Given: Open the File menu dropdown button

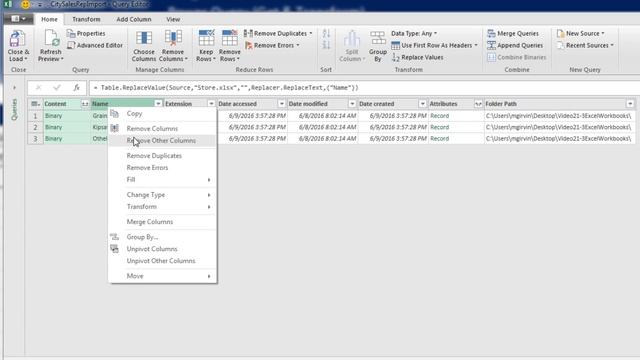Looking at the screenshot, I should click(18, 19).
